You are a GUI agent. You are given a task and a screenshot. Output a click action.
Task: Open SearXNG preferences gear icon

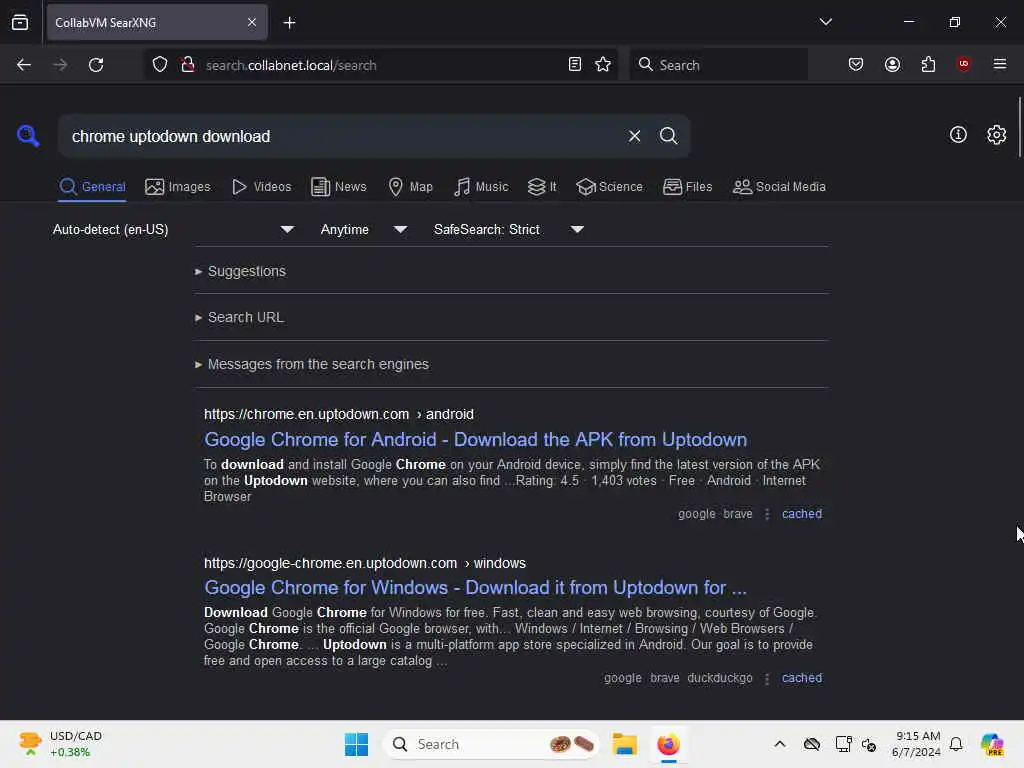[996, 135]
